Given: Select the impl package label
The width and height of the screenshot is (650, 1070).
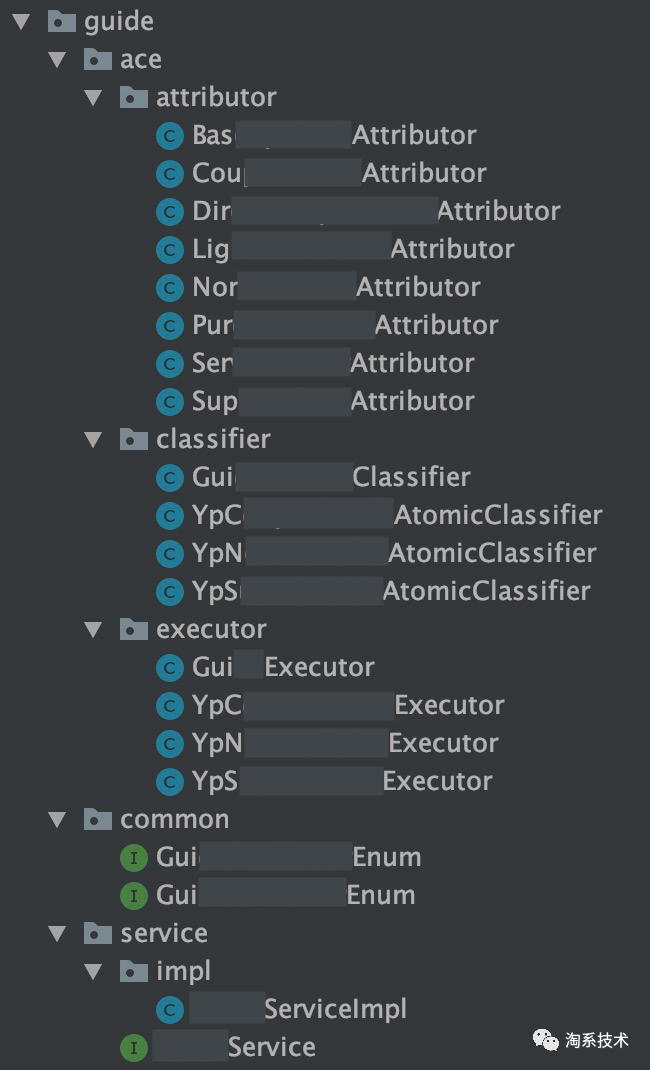Looking at the screenshot, I should (183, 971).
